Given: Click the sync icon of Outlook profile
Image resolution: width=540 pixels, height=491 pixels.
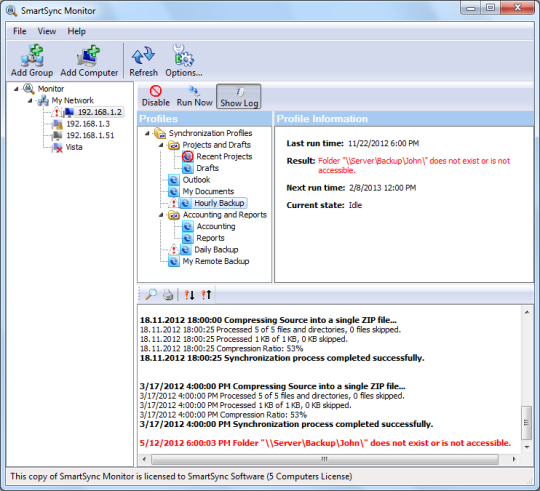Looking at the screenshot, I should tap(174, 180).
